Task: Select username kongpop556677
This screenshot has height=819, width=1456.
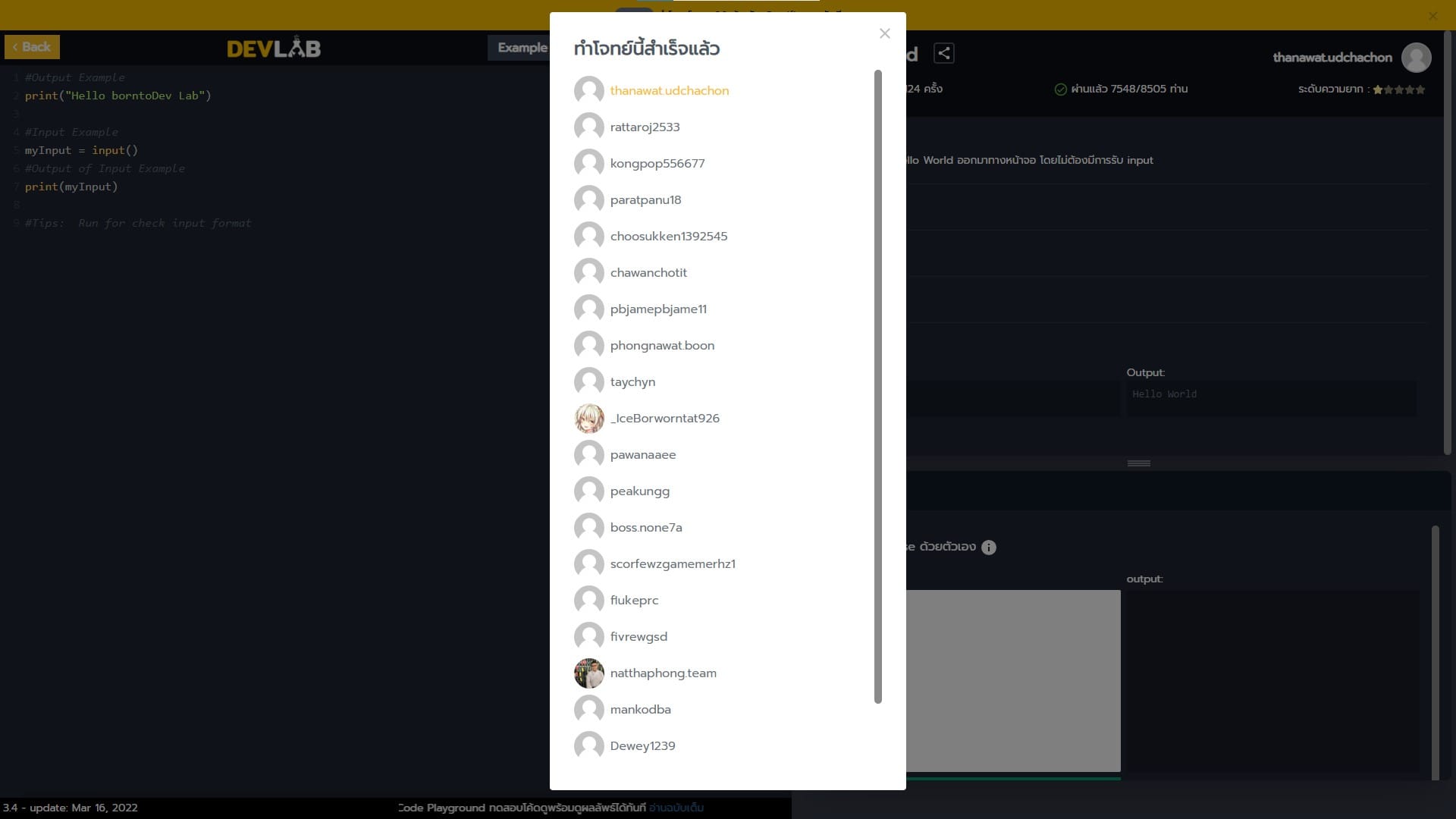Action: [657, 163]
